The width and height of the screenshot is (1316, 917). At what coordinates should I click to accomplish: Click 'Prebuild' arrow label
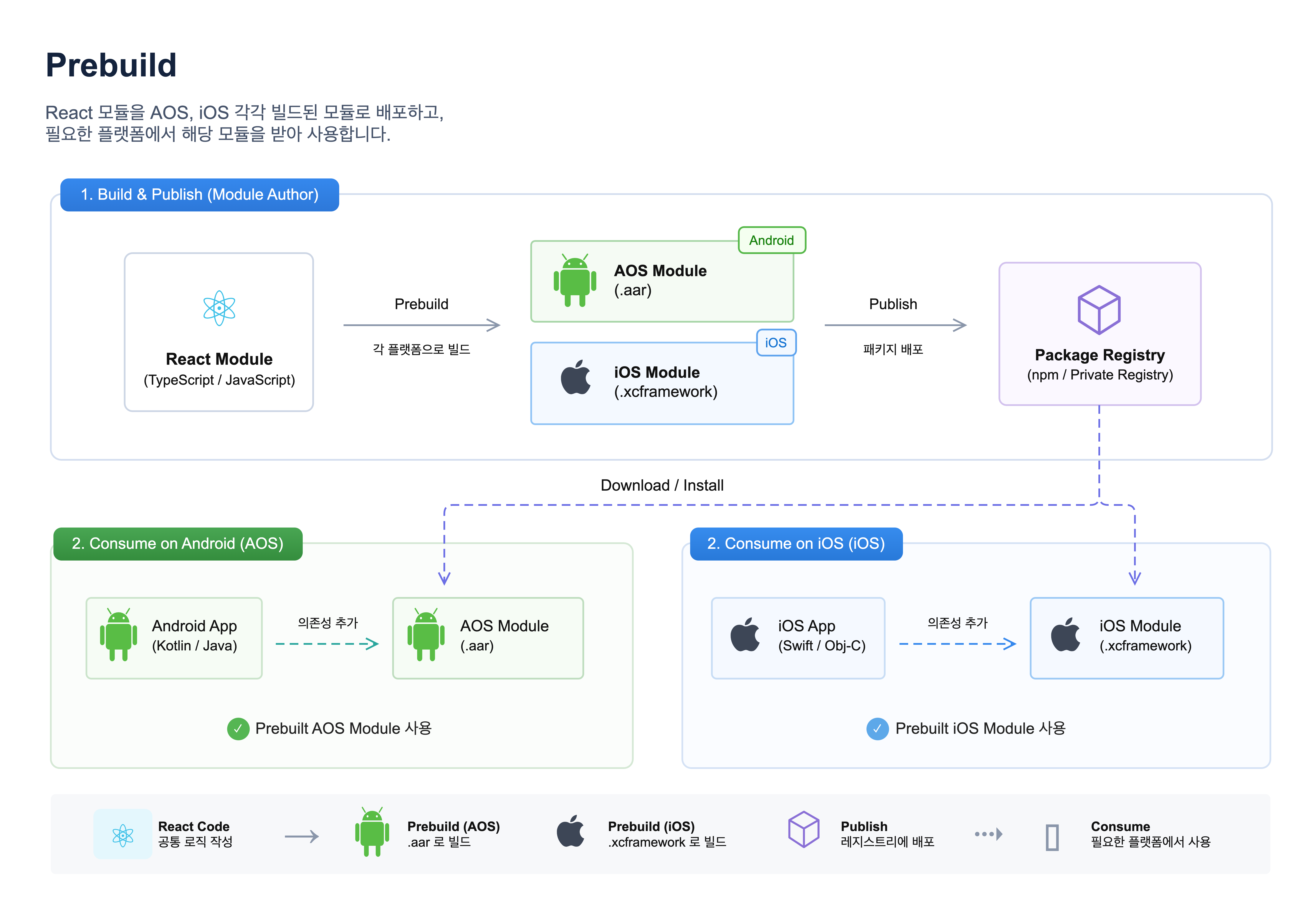tap(421, 304)
